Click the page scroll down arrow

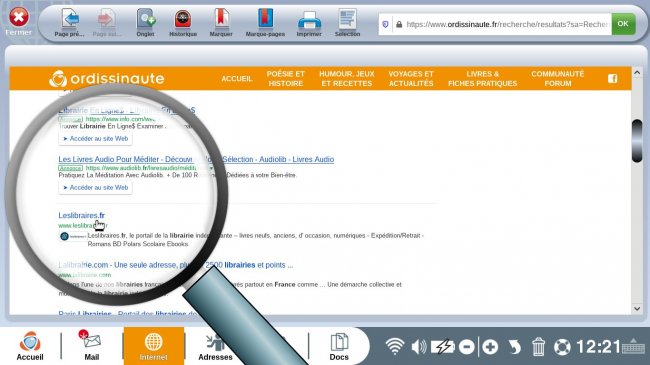(637, 309)
